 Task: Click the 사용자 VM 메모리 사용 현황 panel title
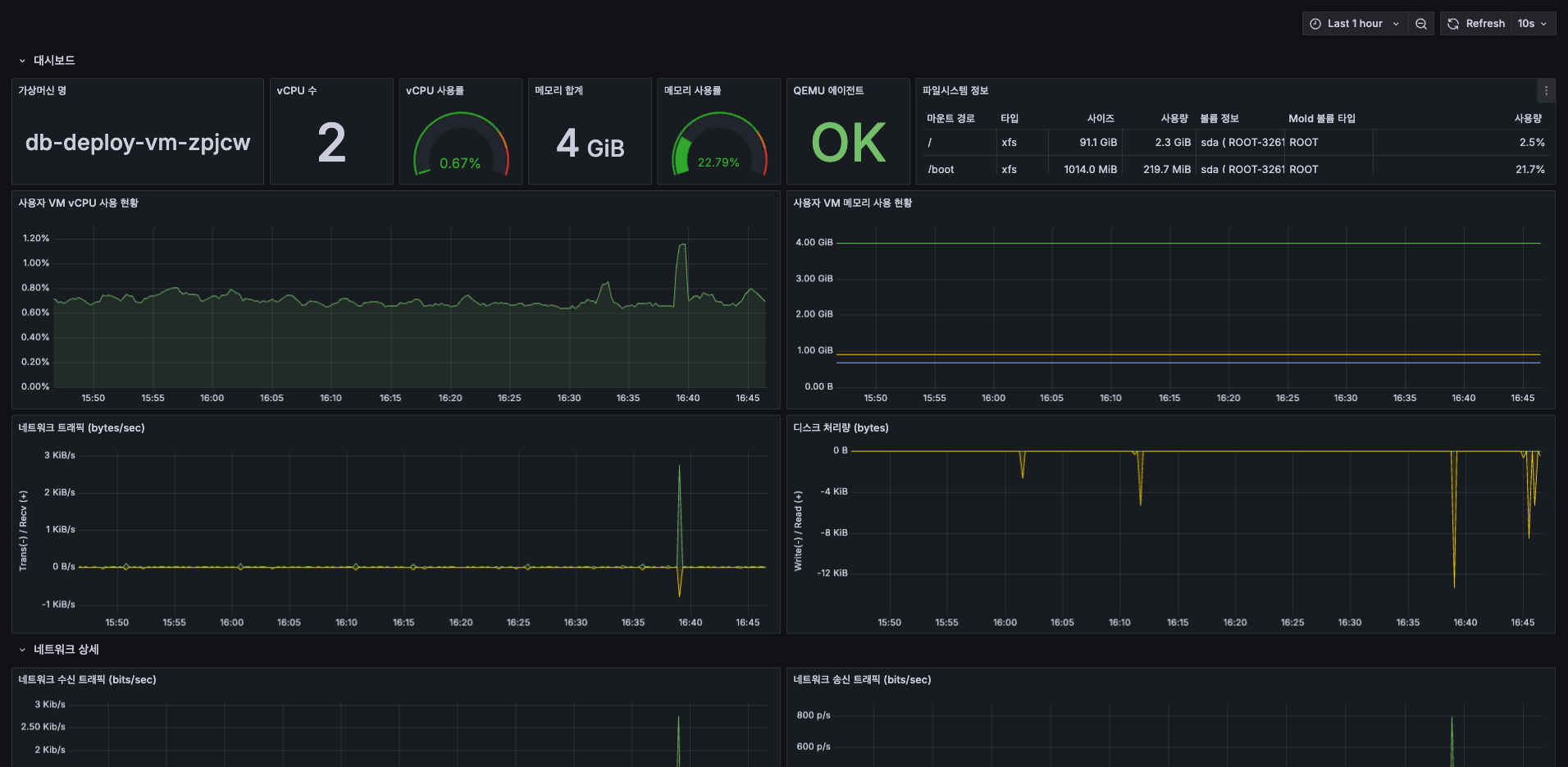[x=852, y=203]
